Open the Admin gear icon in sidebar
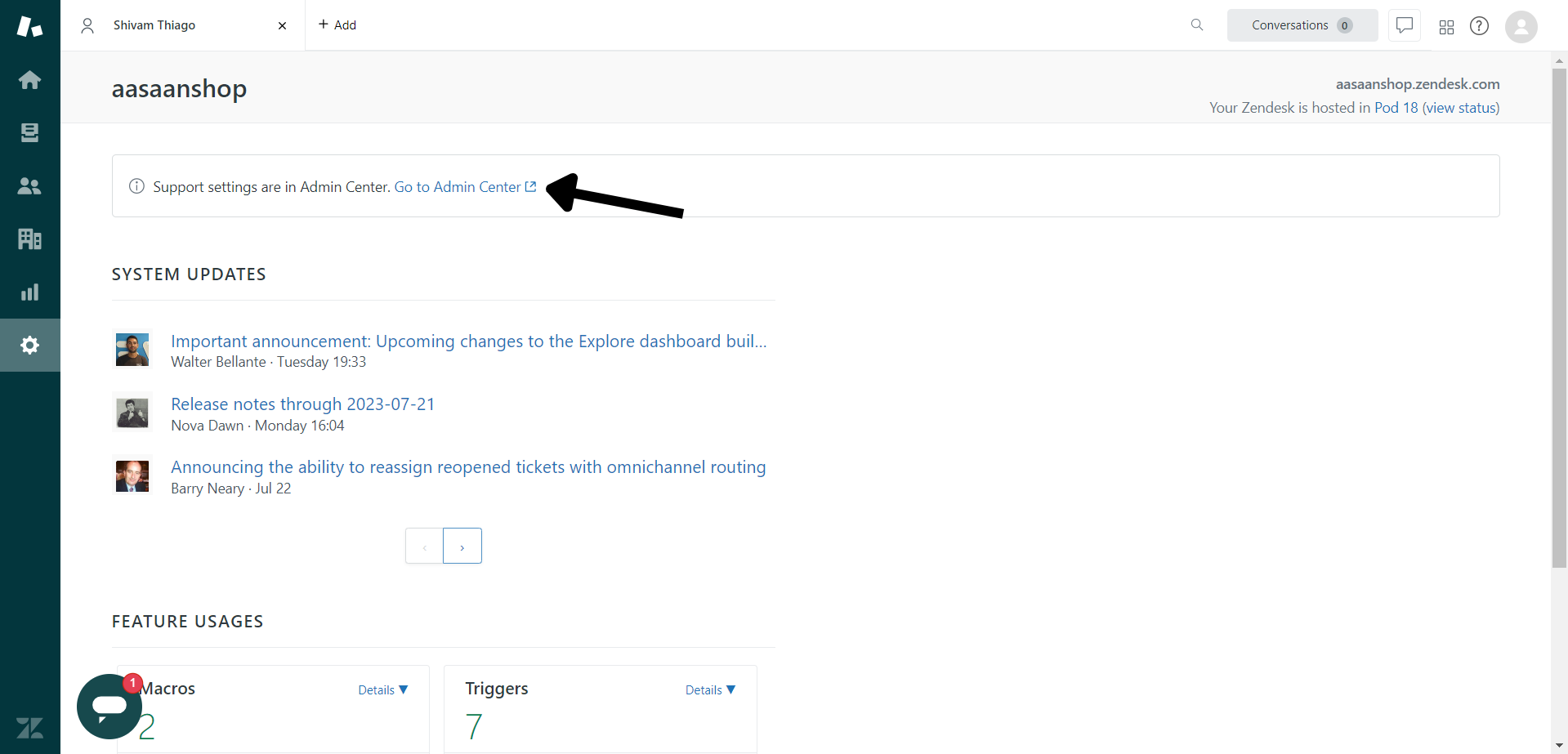 29,345
